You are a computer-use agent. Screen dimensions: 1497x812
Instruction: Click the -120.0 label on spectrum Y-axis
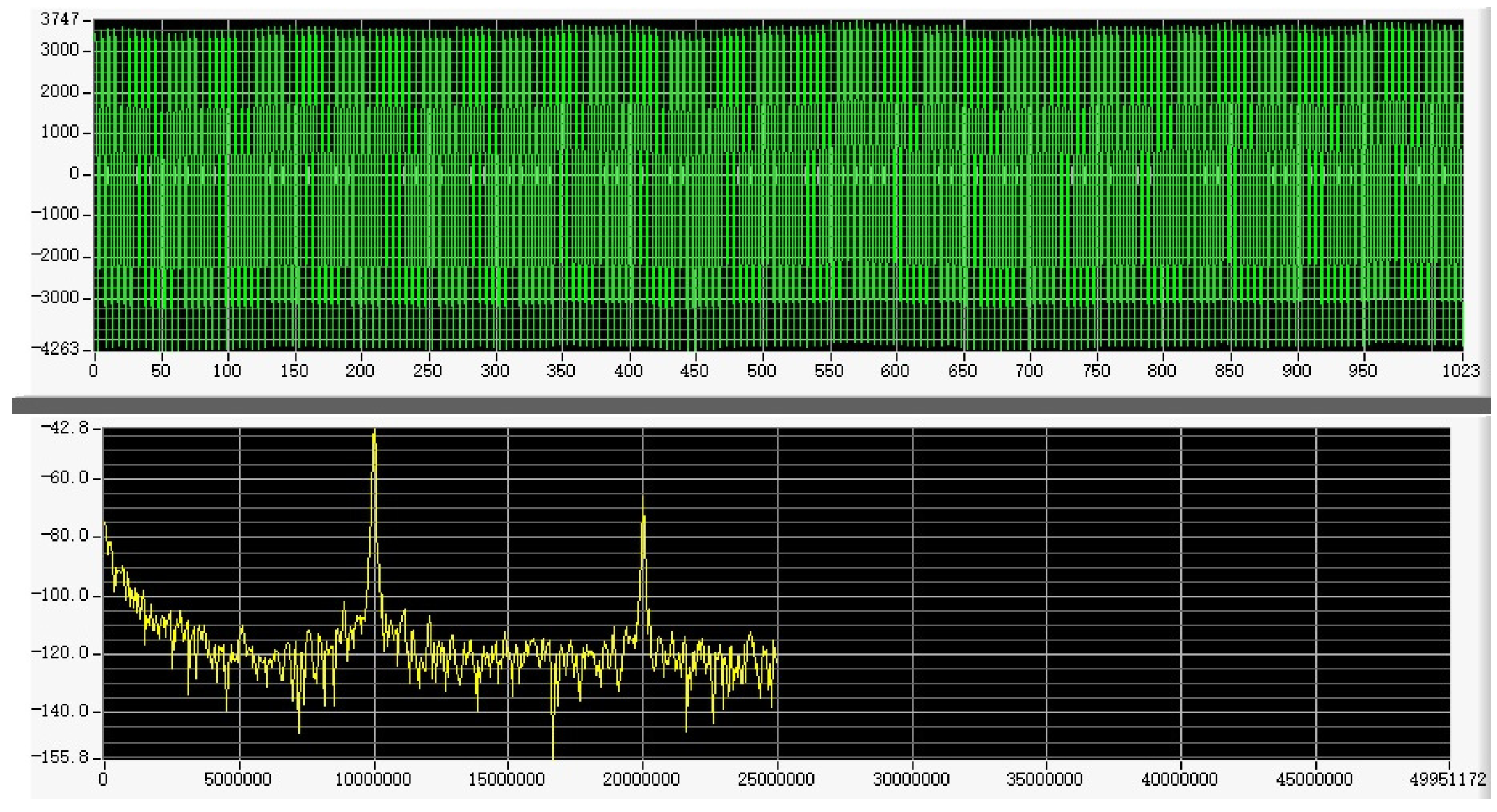(x=61, y=653)
